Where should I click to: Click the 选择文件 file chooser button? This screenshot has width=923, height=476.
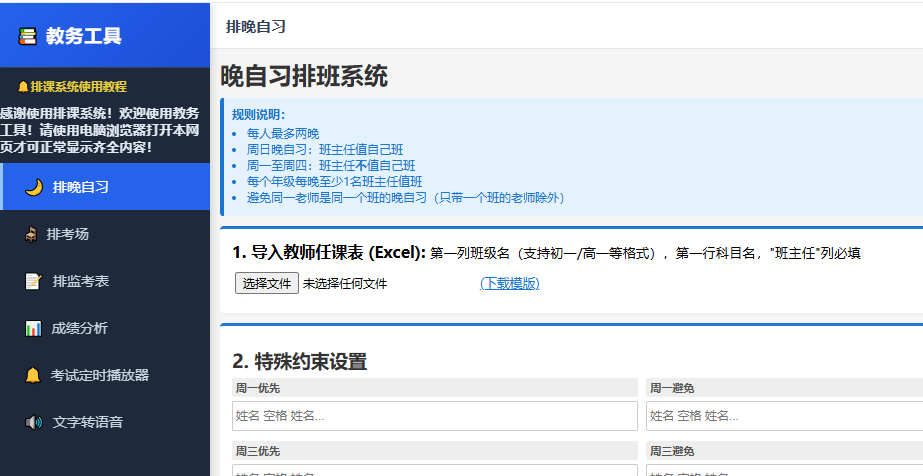(x=267, y=283)
